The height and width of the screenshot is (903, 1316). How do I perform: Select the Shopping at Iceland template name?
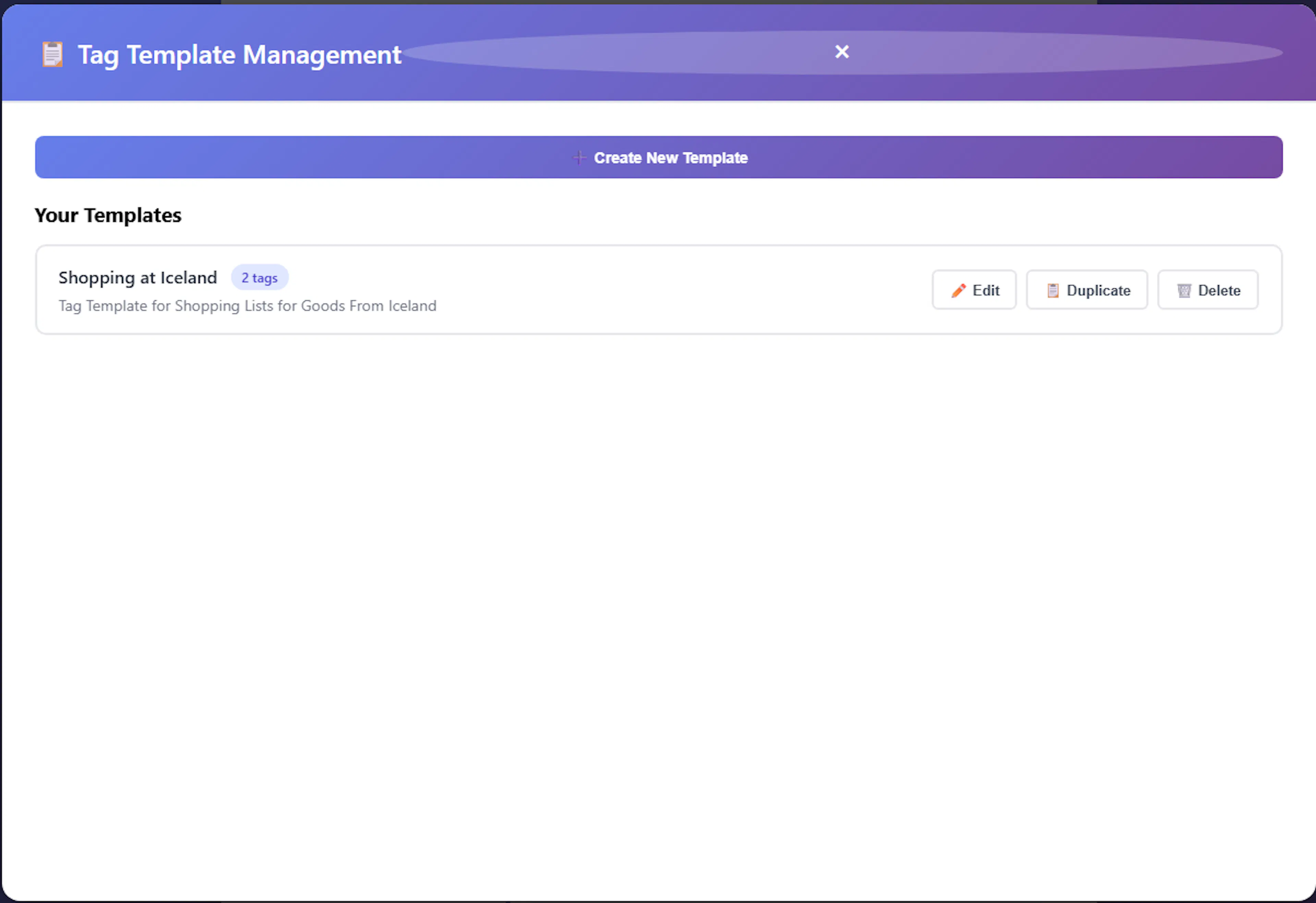point(138,277)
